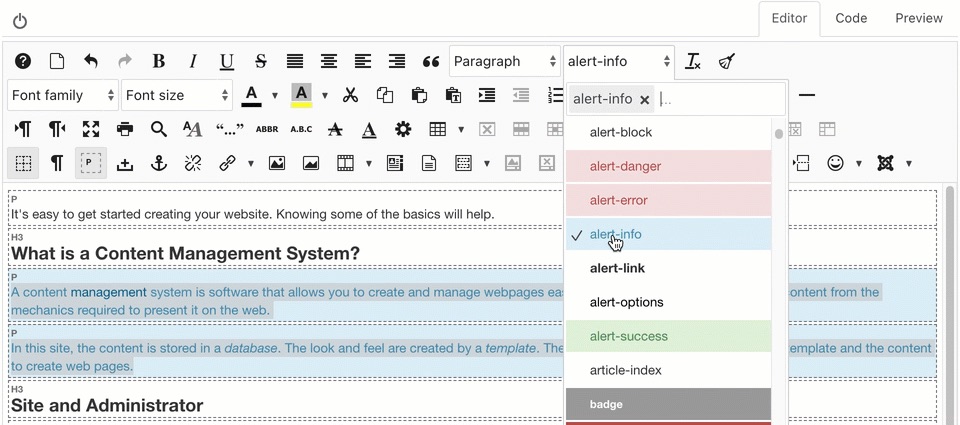Toggle fullscreen editor mode
Screen dimensions: 960x425
point(91,129)
